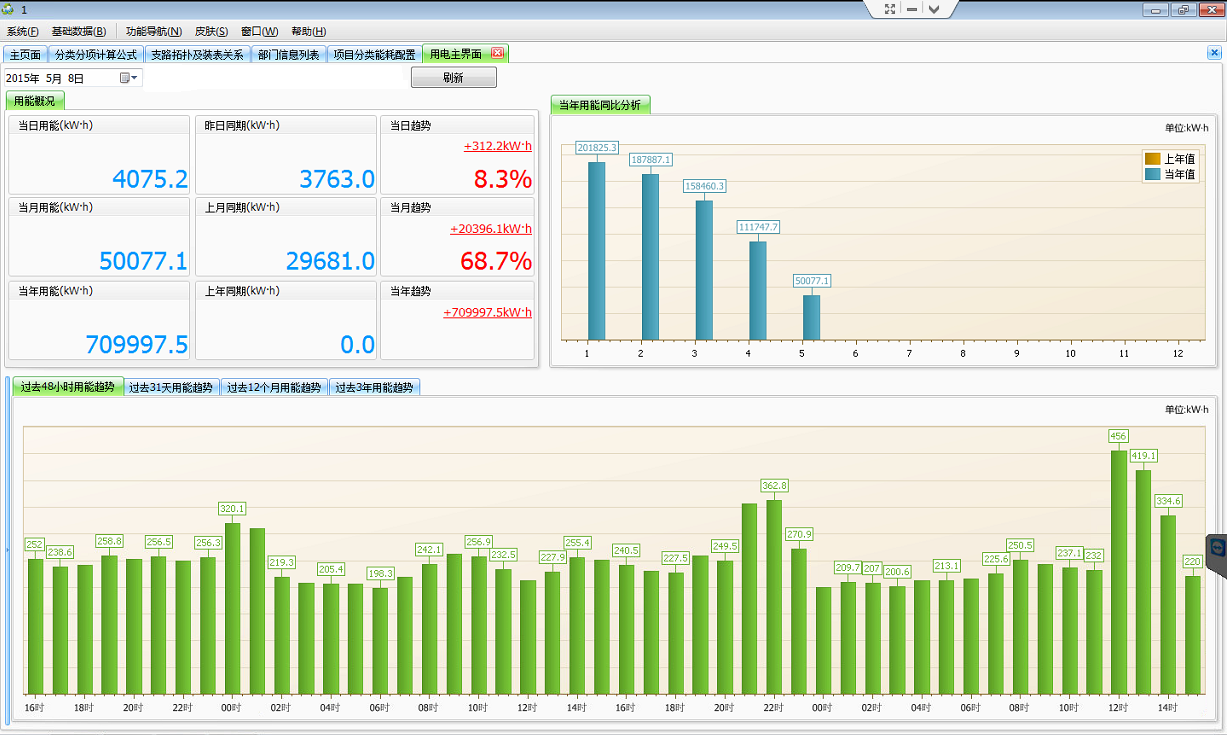Expand the 功能导航(N) menu
1227x735 pixels.
tap(154, 32)
